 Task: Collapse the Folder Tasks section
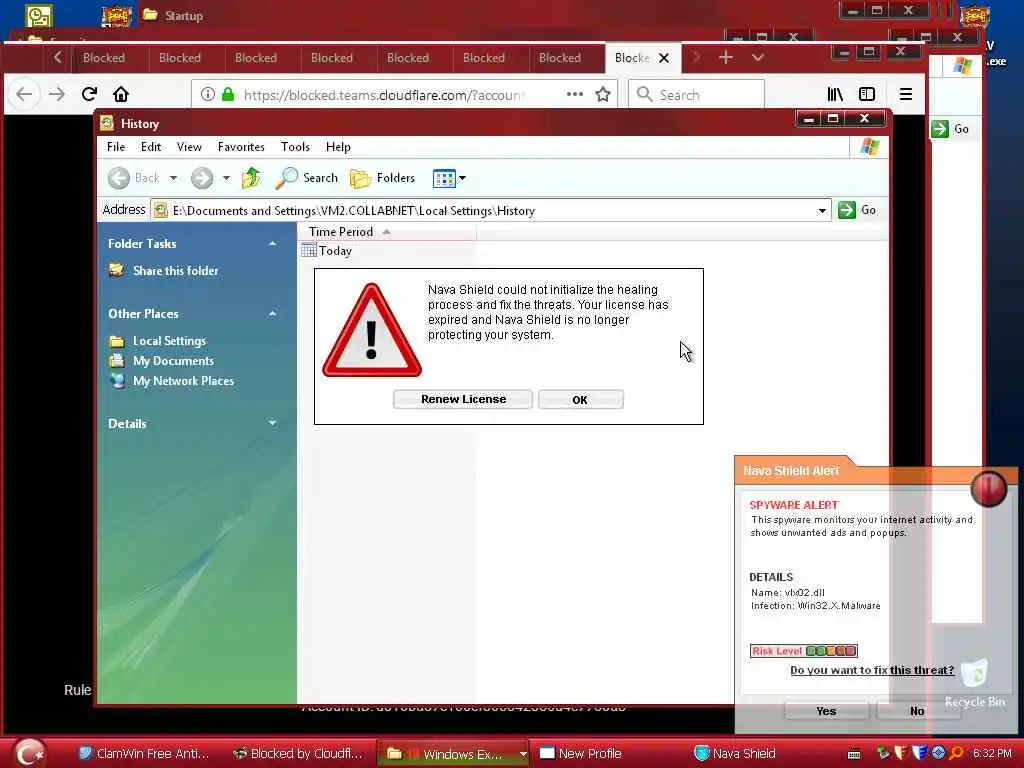(x=272, y=244)
